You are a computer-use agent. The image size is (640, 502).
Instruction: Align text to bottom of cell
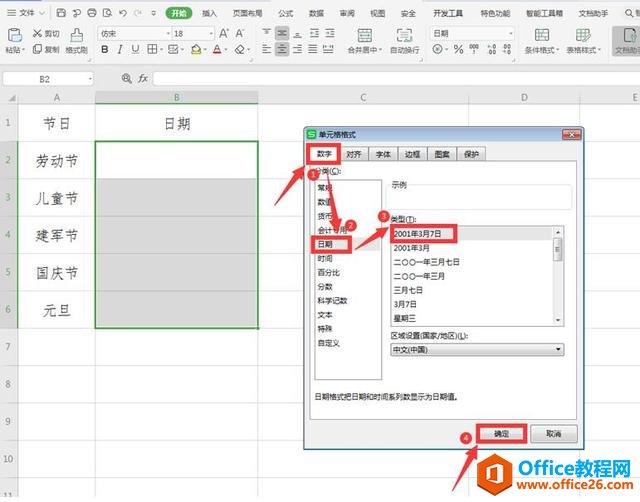[298, 33]
